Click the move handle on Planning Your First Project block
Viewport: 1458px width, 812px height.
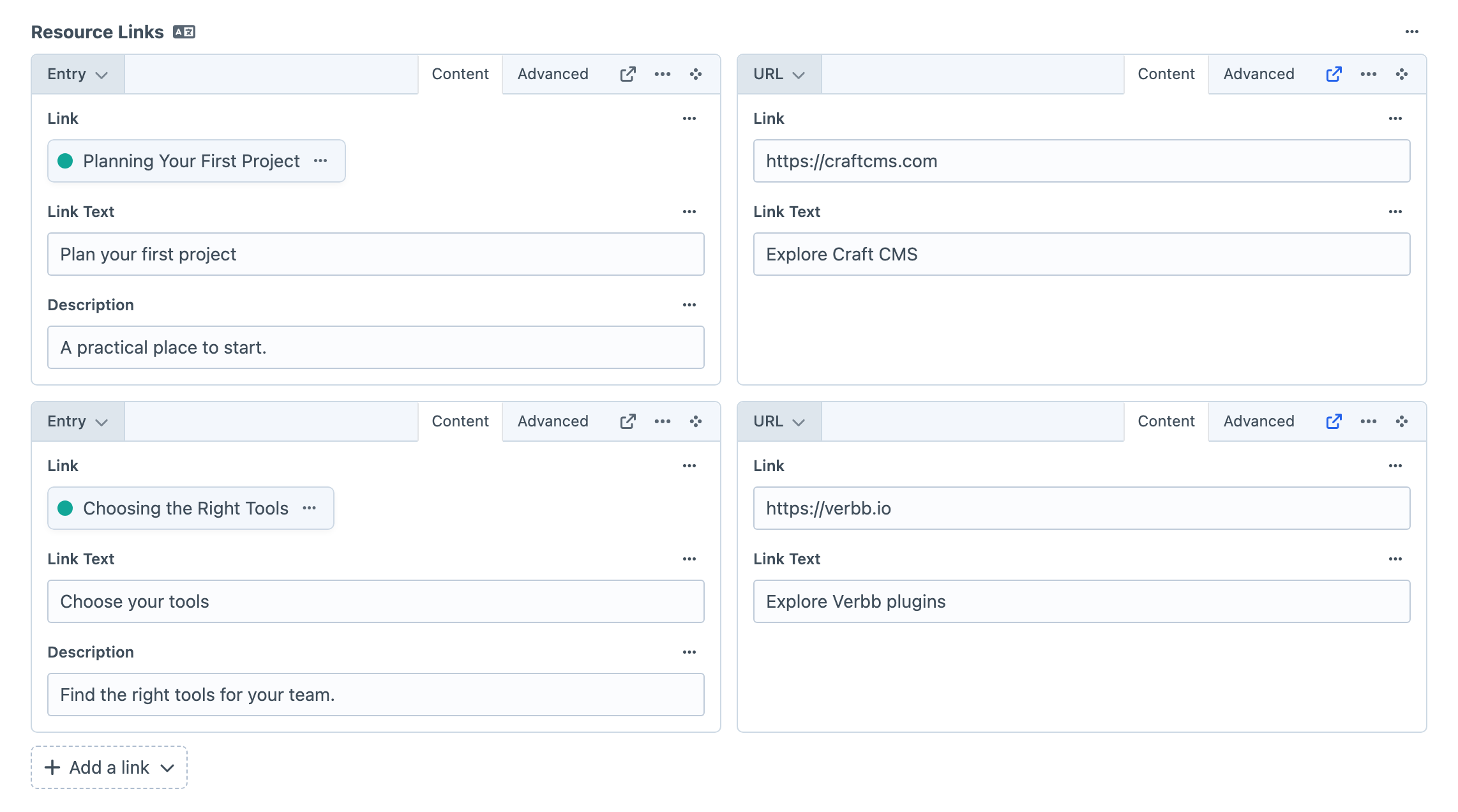696,74
